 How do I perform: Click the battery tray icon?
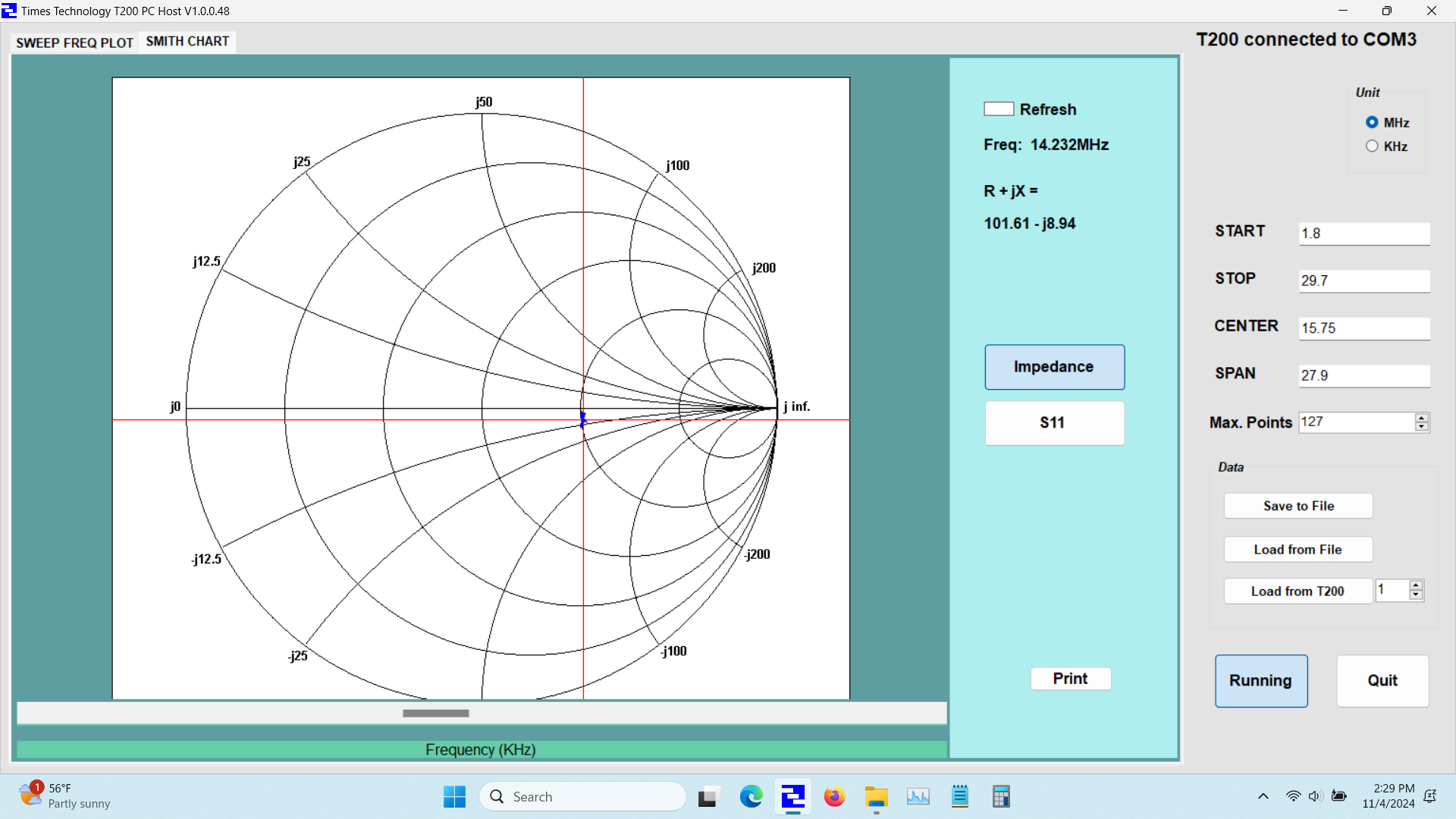pos(1339,796)
